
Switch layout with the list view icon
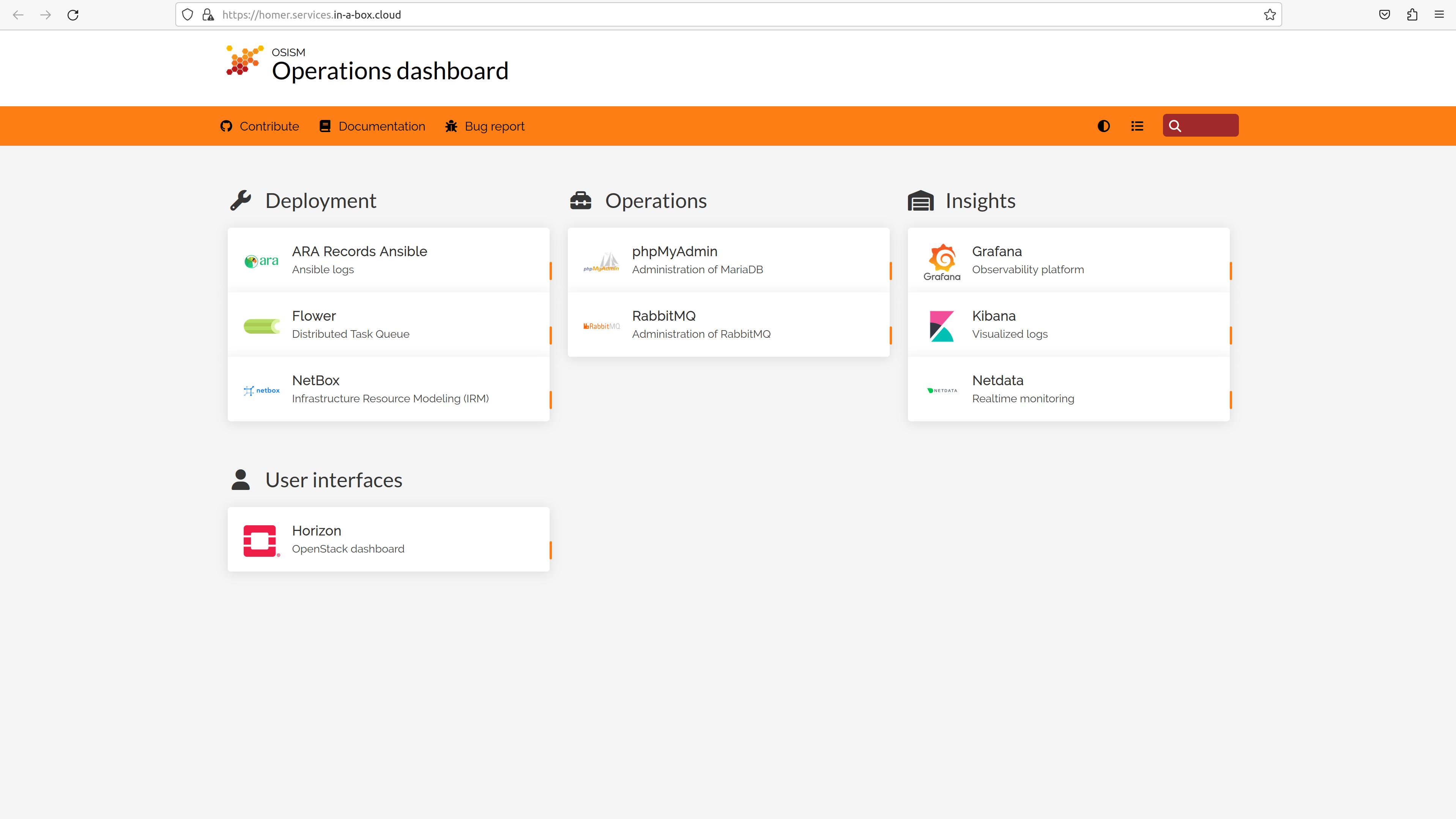click(x=1137, y=126)
